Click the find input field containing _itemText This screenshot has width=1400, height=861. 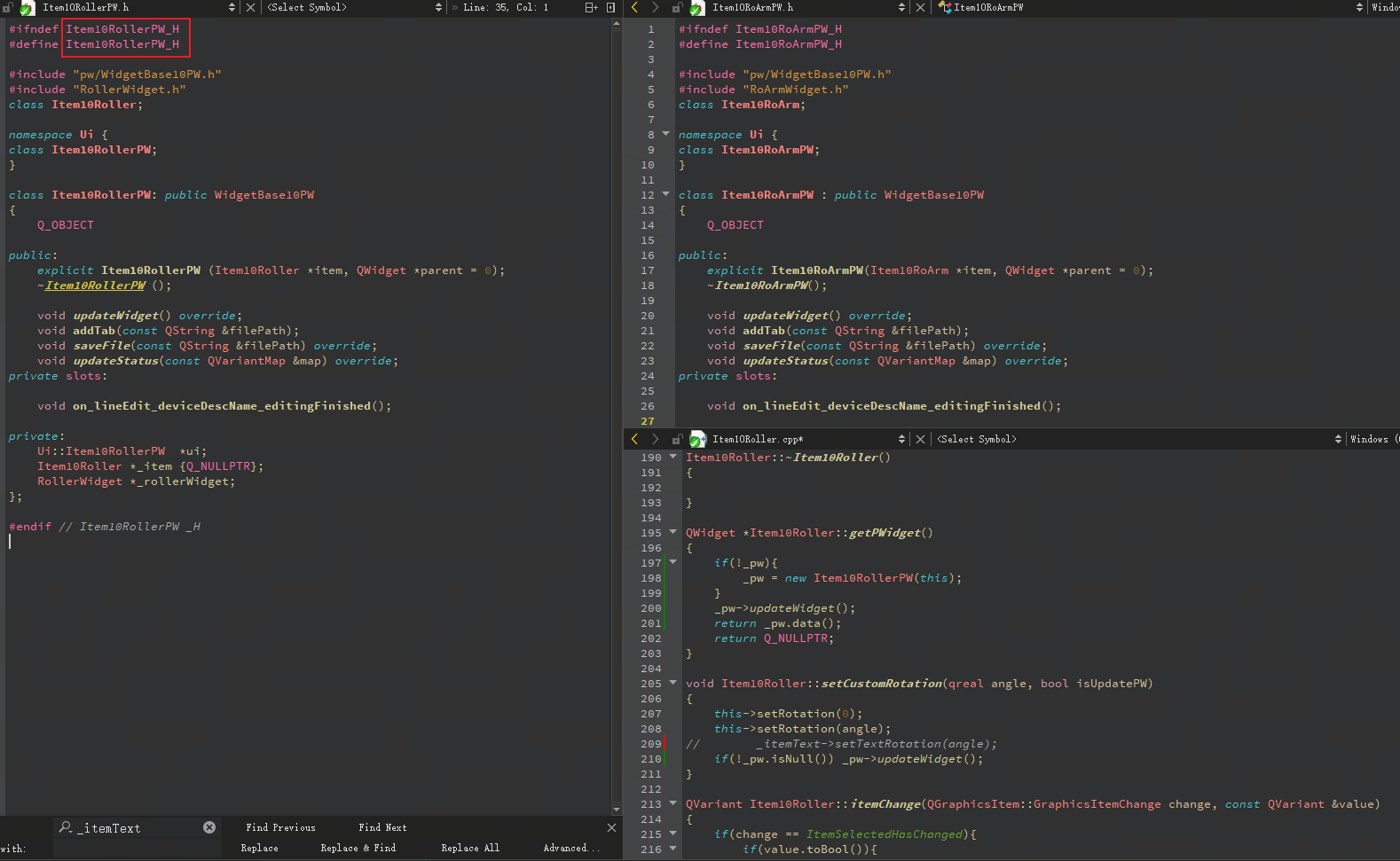138,827
